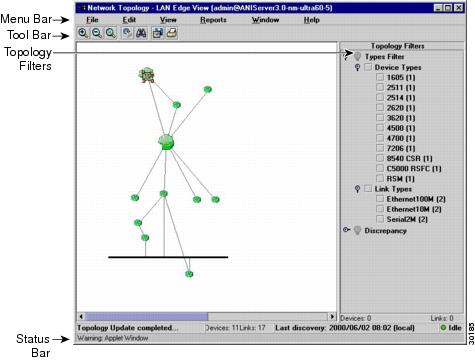Click the blue horizontal scrollbar thumb
The image size is (475, 360).
pos(147,316)
